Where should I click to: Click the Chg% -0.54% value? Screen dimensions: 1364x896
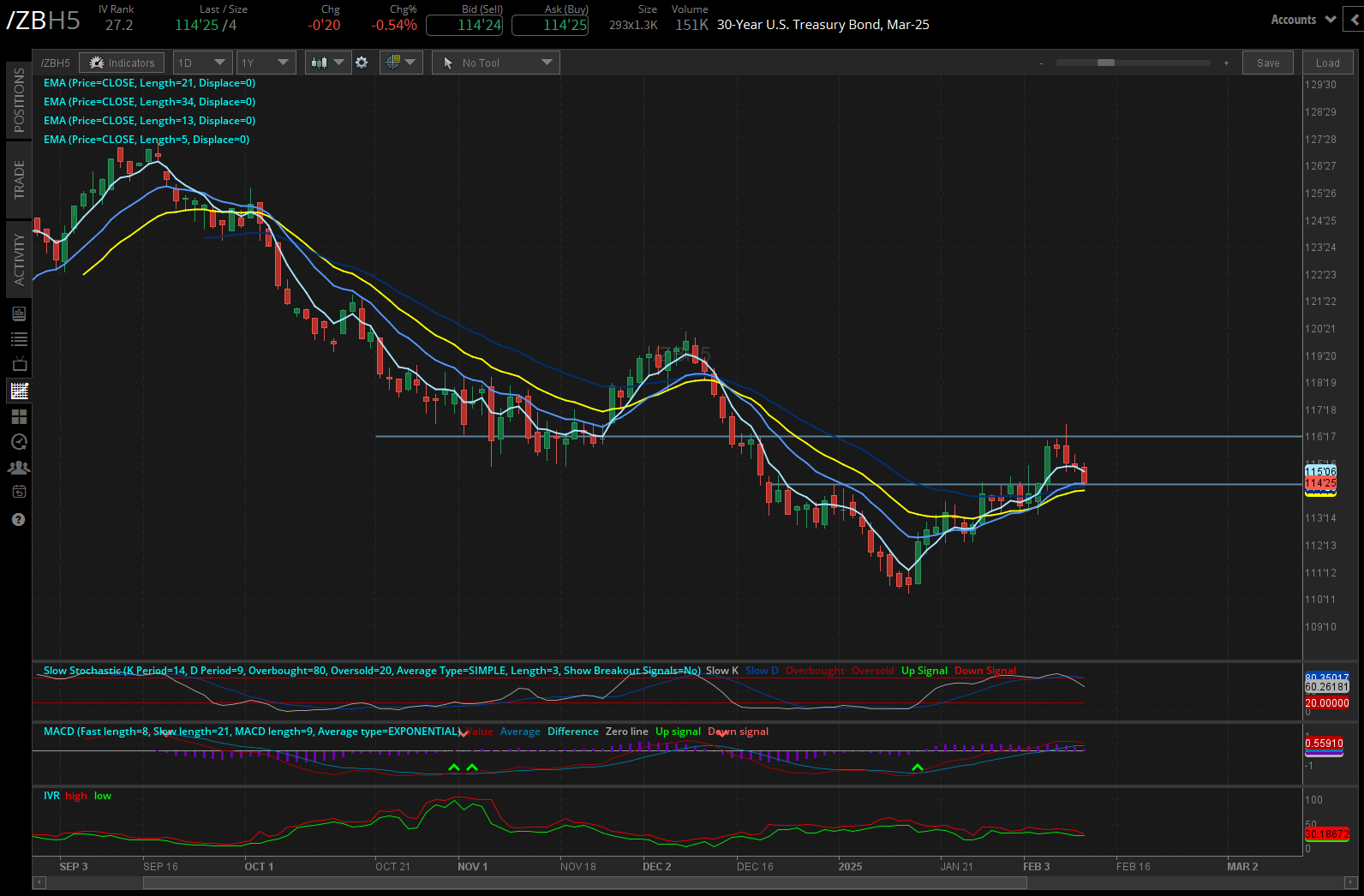[394, 25]
